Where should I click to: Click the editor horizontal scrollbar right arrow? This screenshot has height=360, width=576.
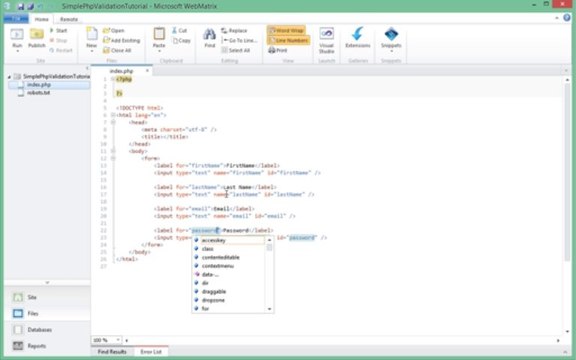pos(558,341)
